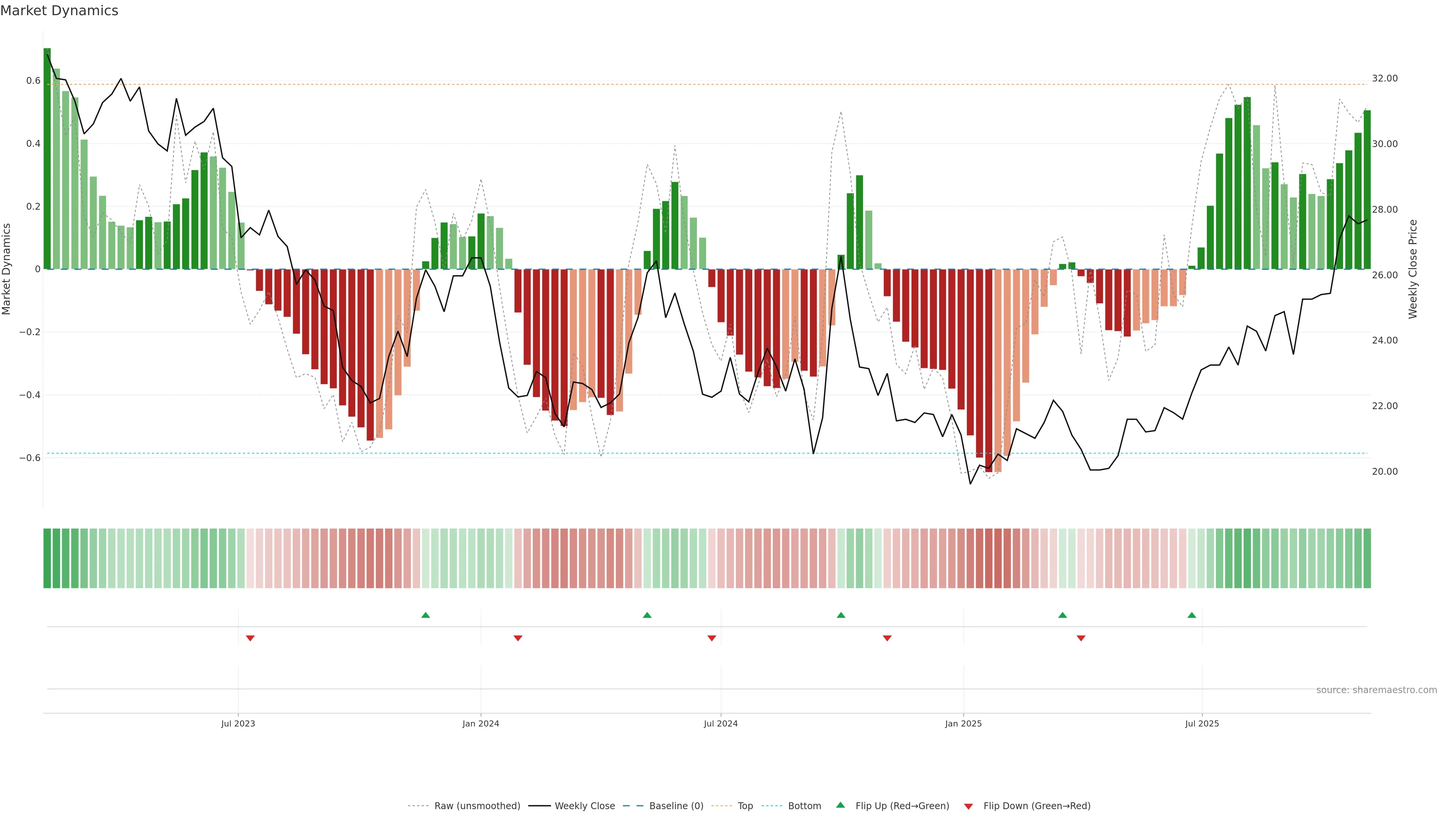Toggle the Bottom threshold legend item
Screen dimensions: 1456x819
tap(804, 806)
